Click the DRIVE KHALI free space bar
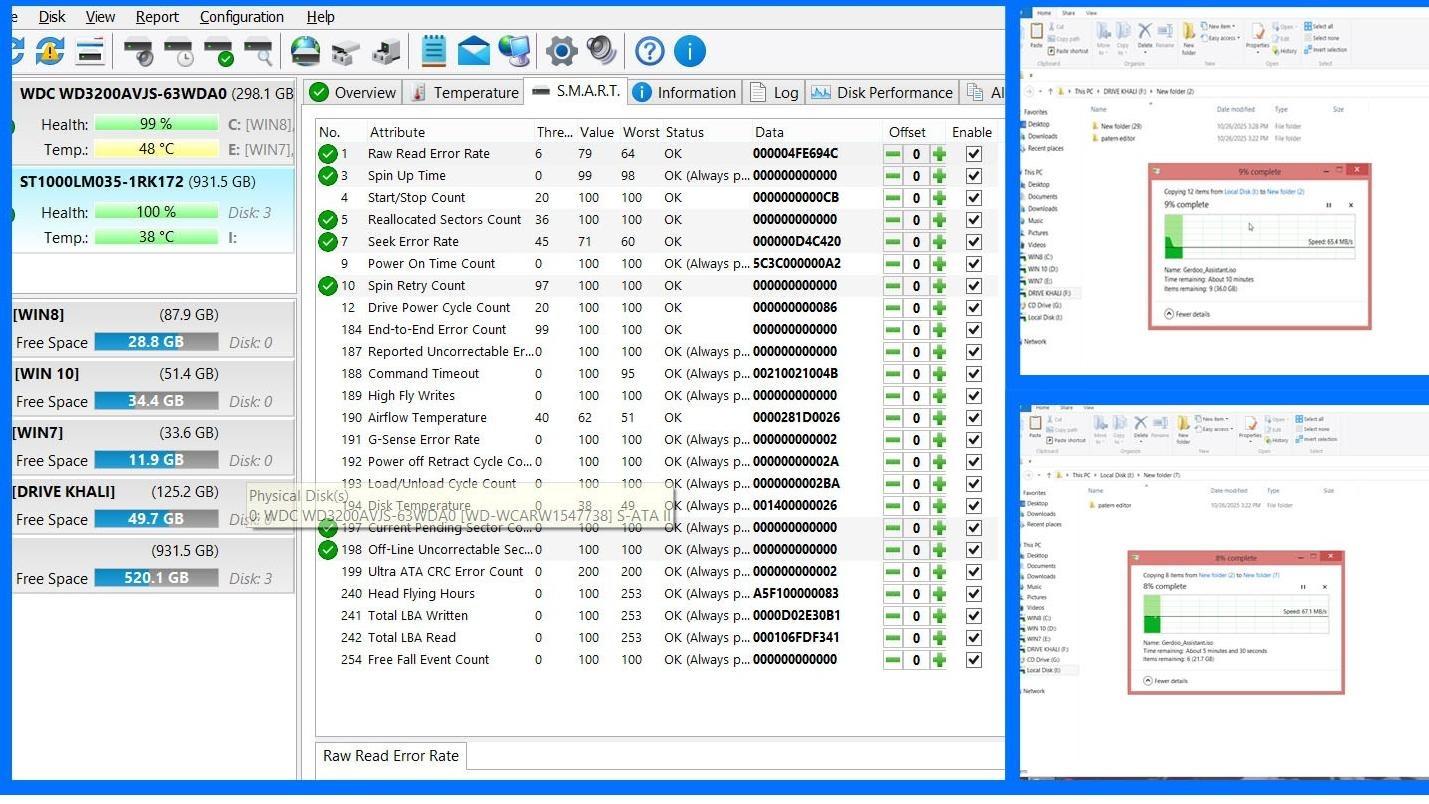Screen dimensions: 1429x804 pos(156,520)
